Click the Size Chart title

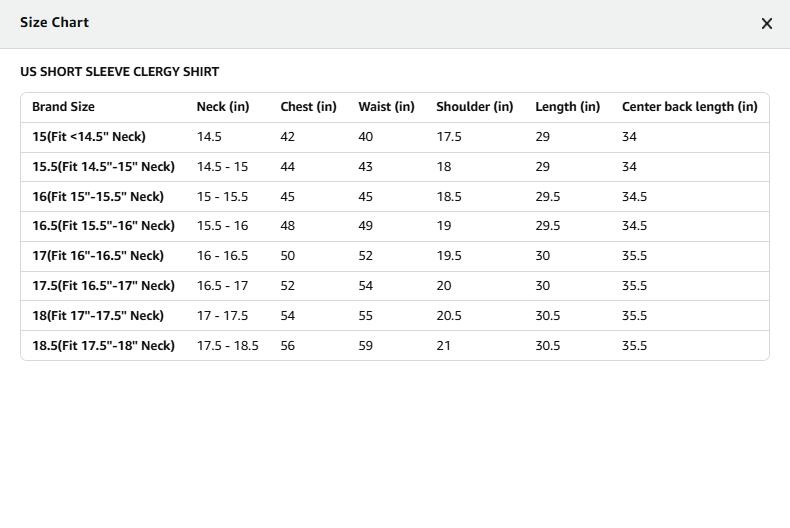point(54,22)
